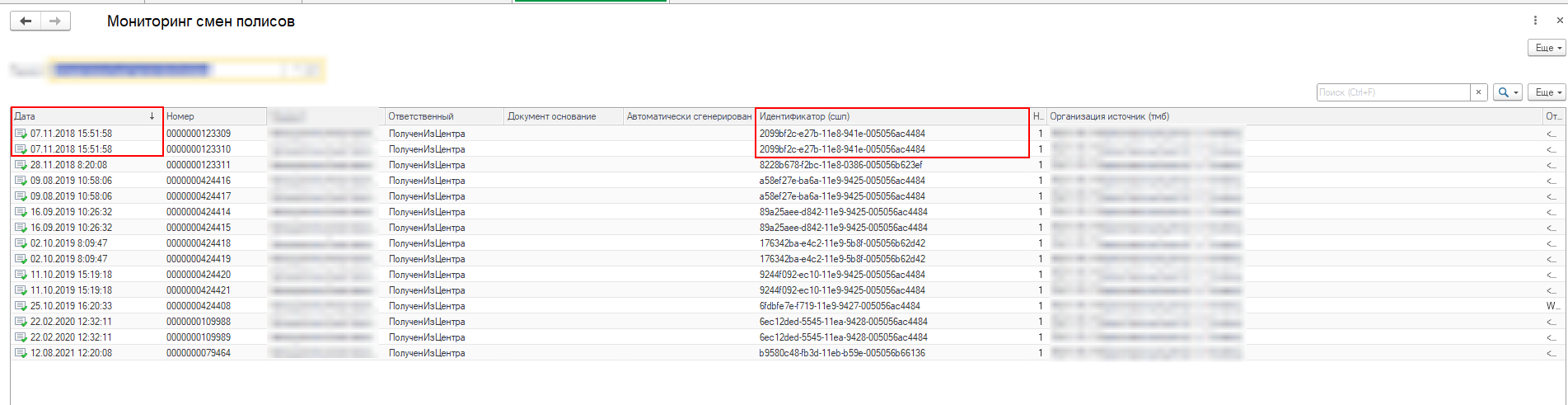The image size is (1568, 405).
Task: Sort by the Дата column header
Action: pos(82,116)
